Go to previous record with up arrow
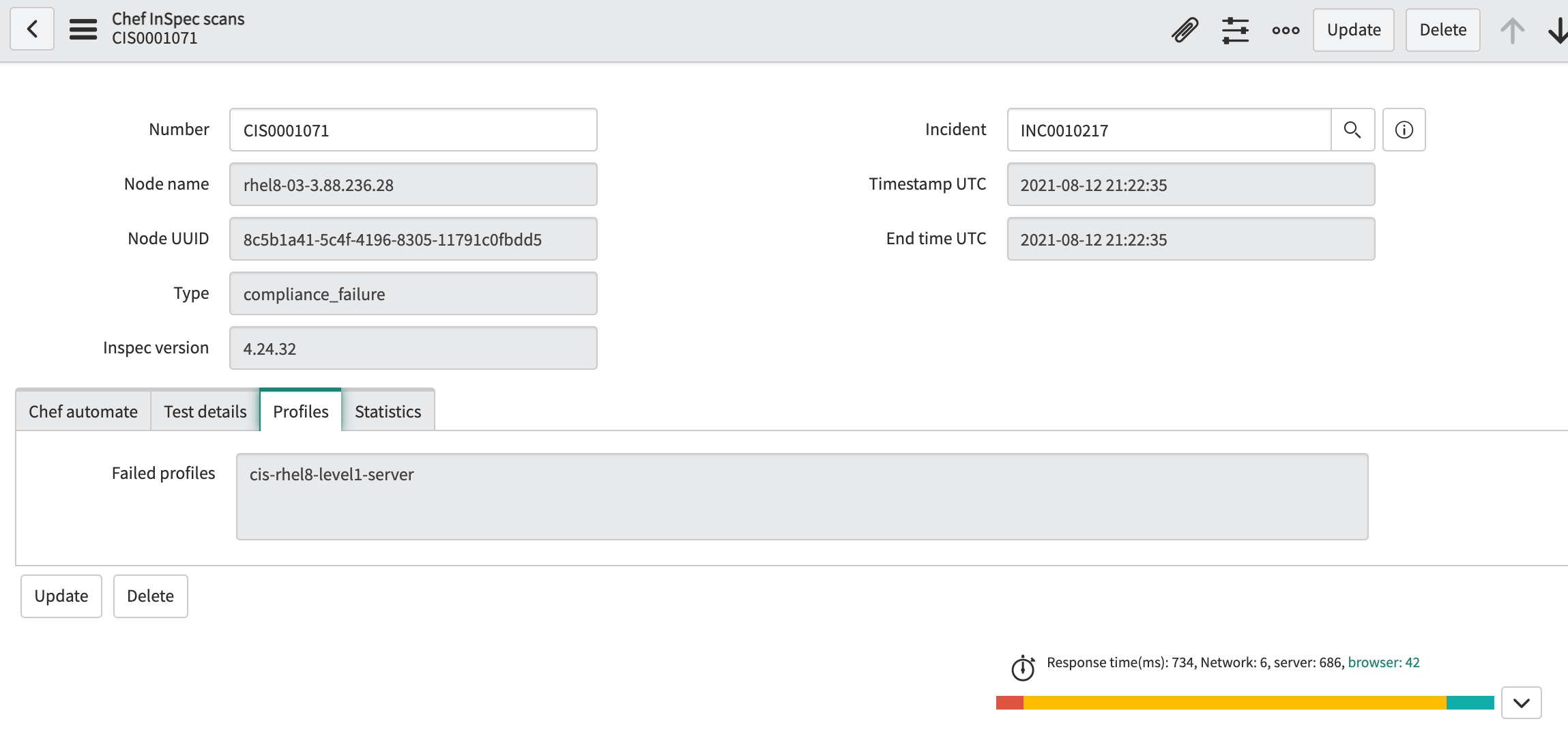1568x730 pixels. pyautogui.click(x=1512, y=31)
